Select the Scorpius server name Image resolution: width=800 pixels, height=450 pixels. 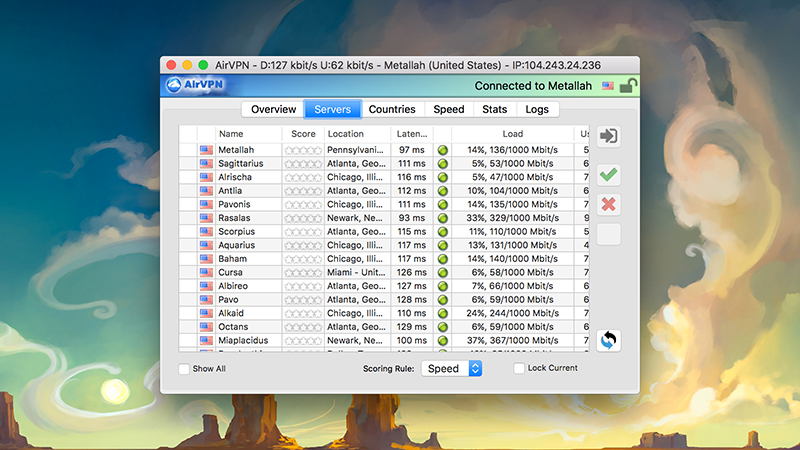(237, 232)
